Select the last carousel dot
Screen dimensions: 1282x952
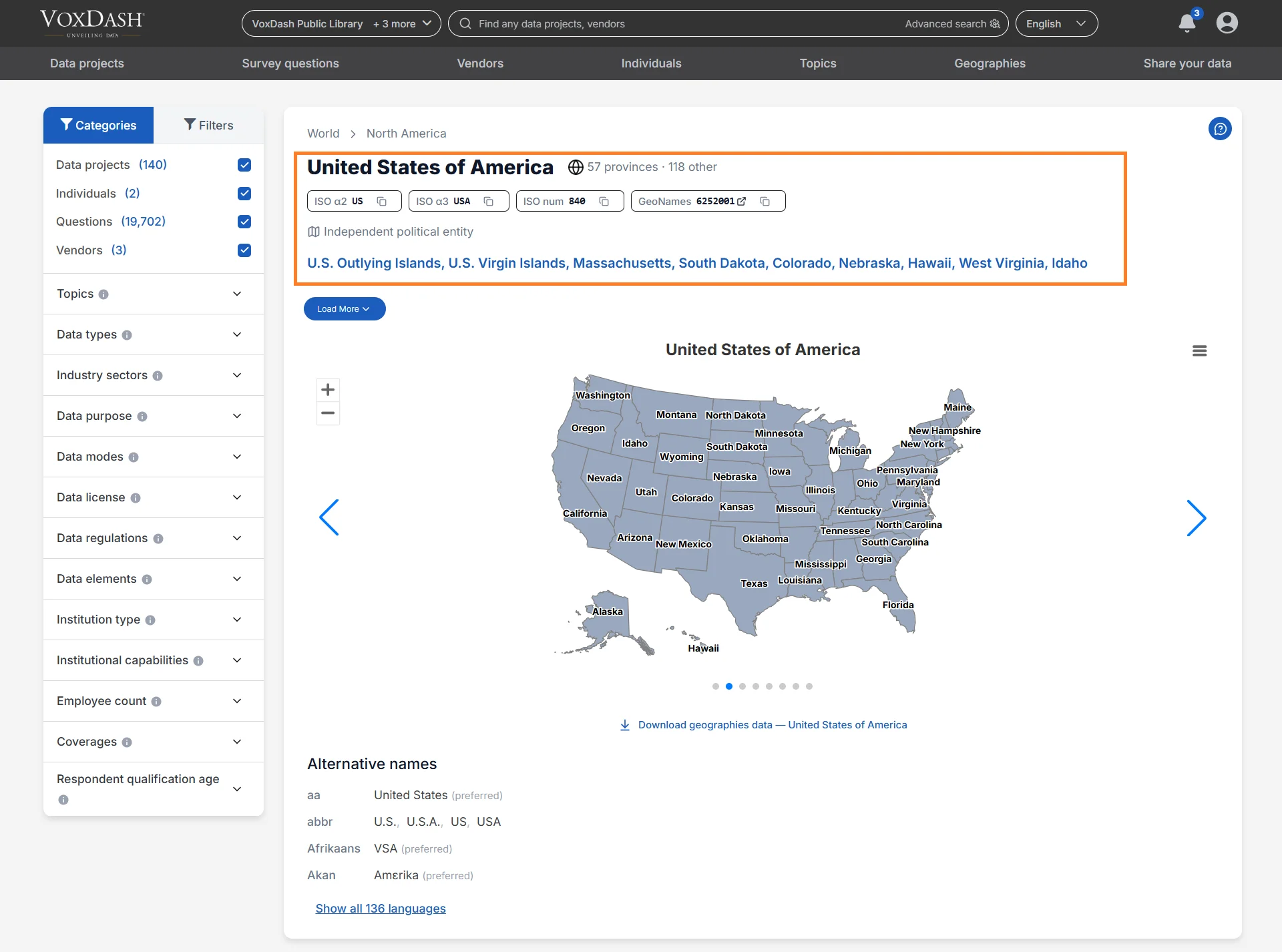point(809,686)
